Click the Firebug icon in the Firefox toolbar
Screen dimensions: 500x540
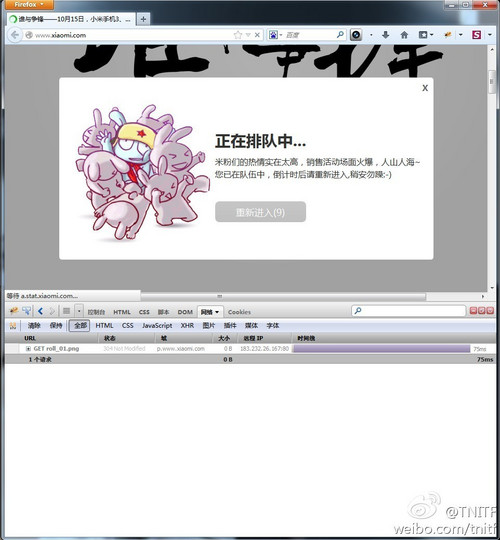click(448, 35)
